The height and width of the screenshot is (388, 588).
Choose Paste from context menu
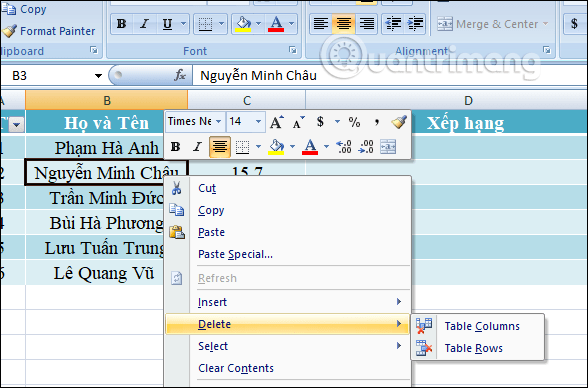click(x=287, y=232)
